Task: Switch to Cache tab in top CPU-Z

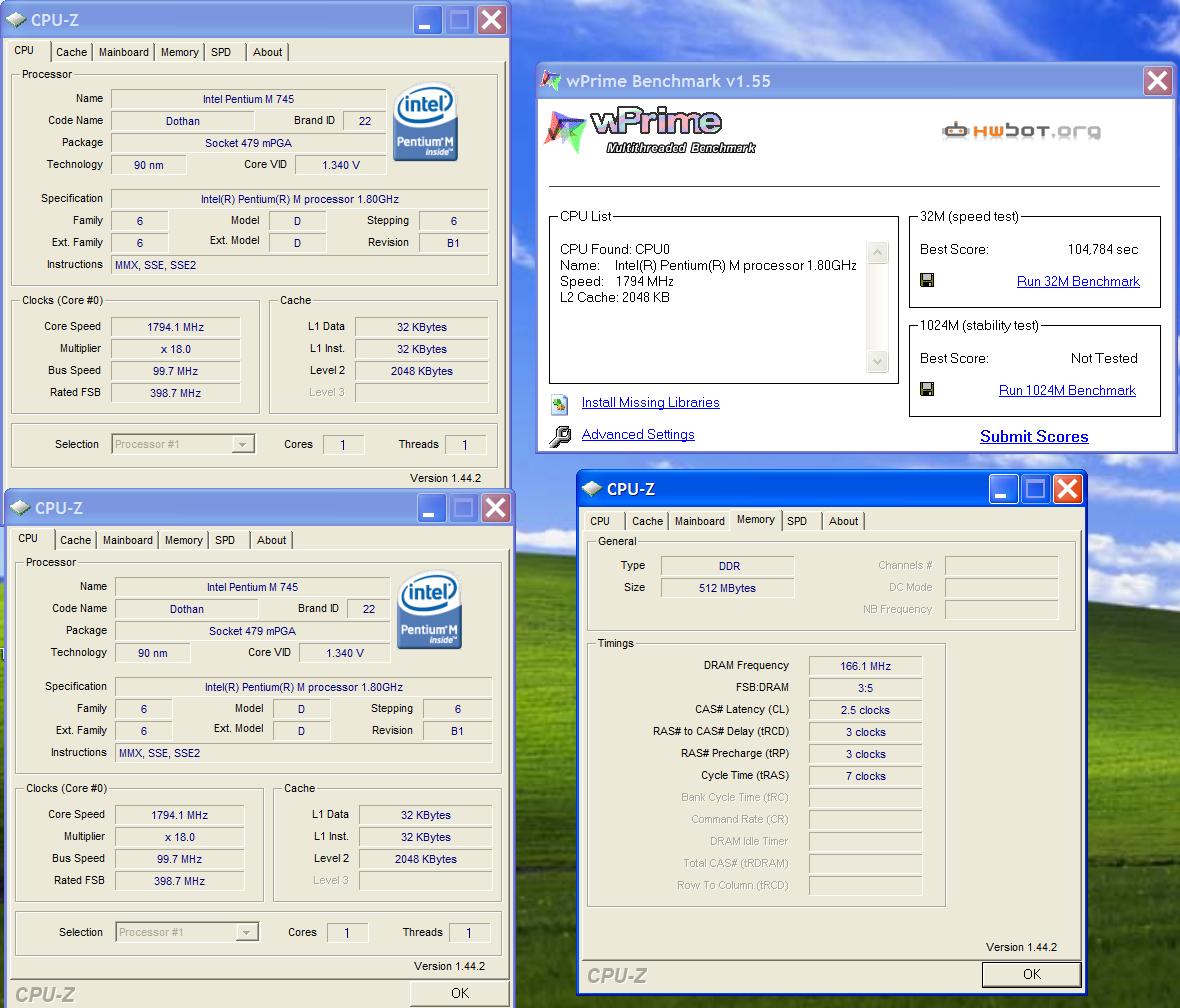Action: [x=71, y=52]
